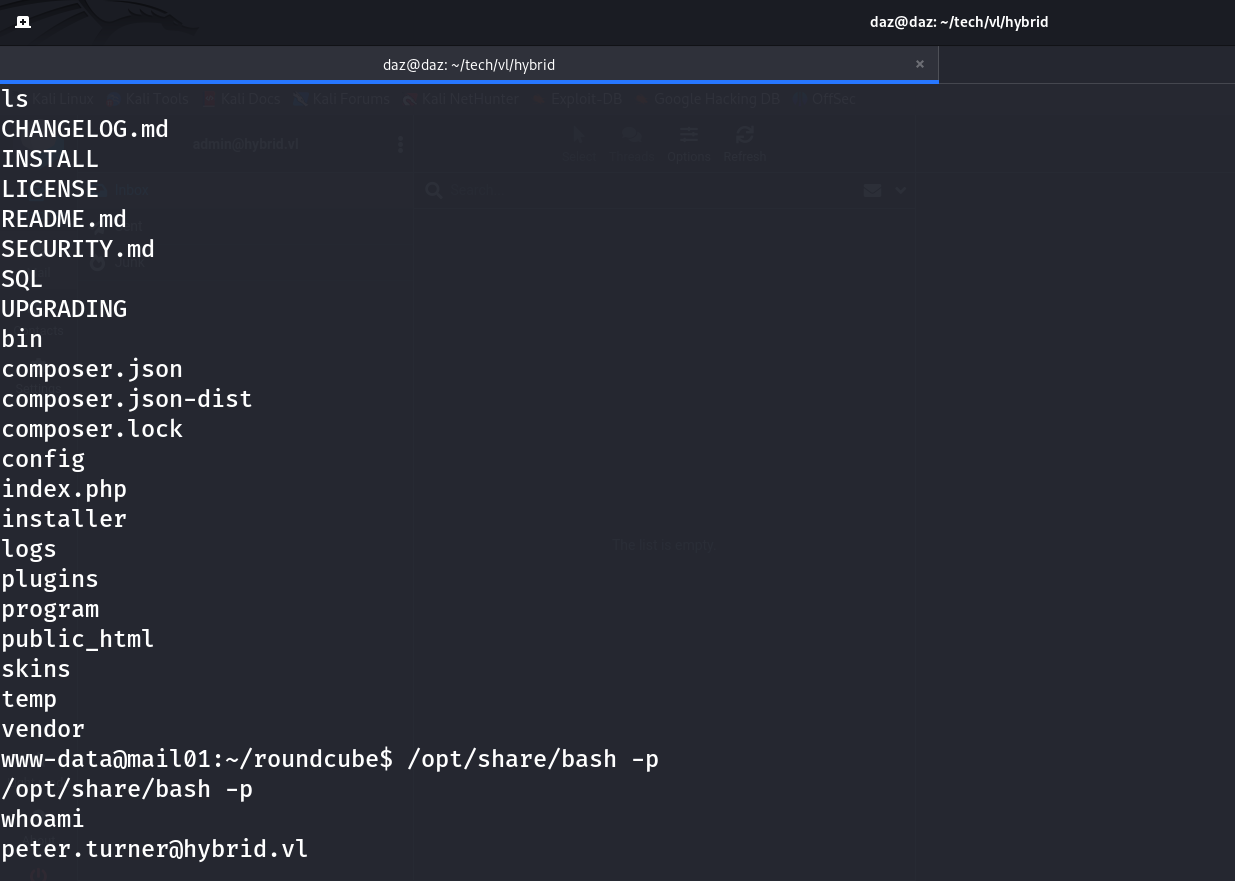Image resolution: width=1235 pixels, height=881 pixels.
Task: Click composer.lock in the terminal listing
Action: 92,429
